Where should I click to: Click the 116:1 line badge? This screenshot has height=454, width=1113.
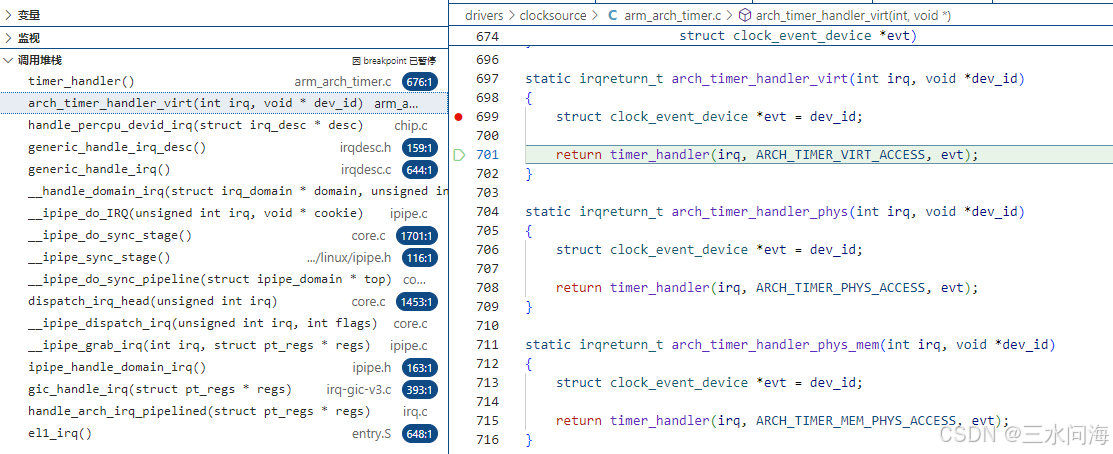click(x=420, y=258)
